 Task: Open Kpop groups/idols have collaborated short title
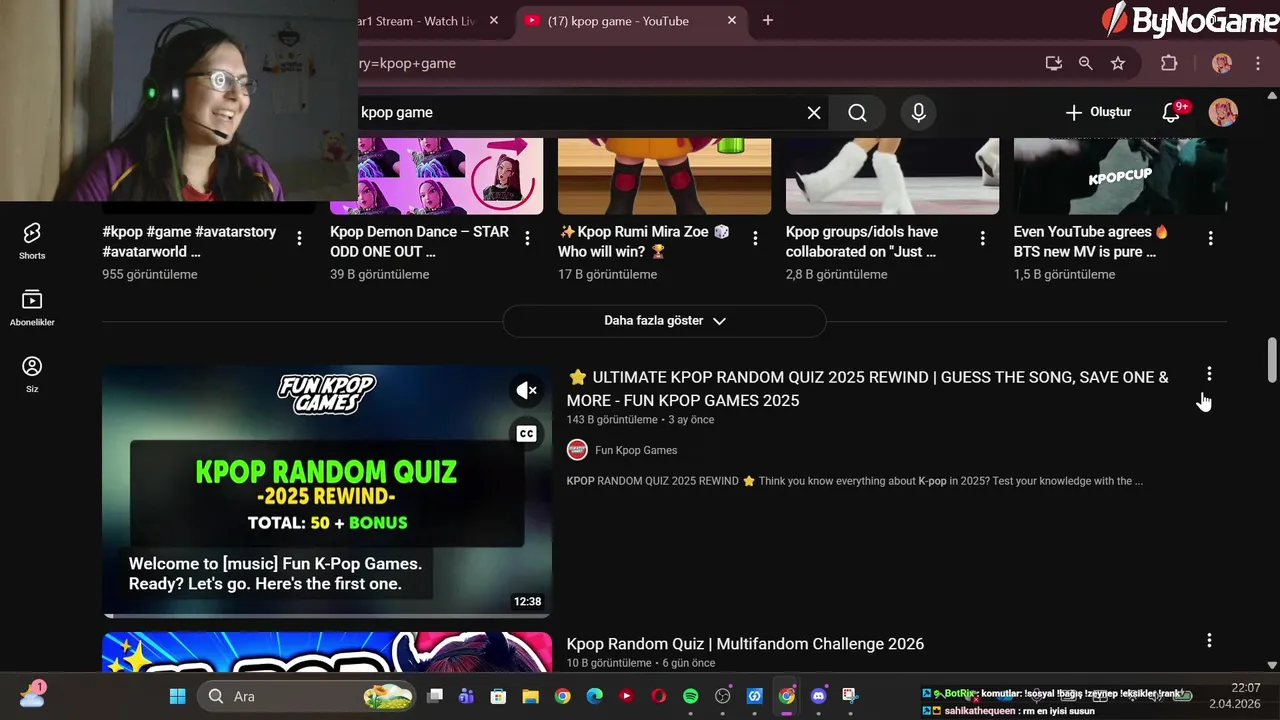pyautogui.click(x=862, y=241)
